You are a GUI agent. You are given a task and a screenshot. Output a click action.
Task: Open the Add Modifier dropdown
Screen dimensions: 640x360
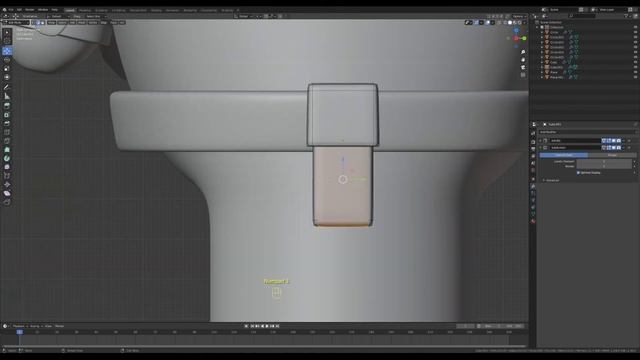[587, 132]
